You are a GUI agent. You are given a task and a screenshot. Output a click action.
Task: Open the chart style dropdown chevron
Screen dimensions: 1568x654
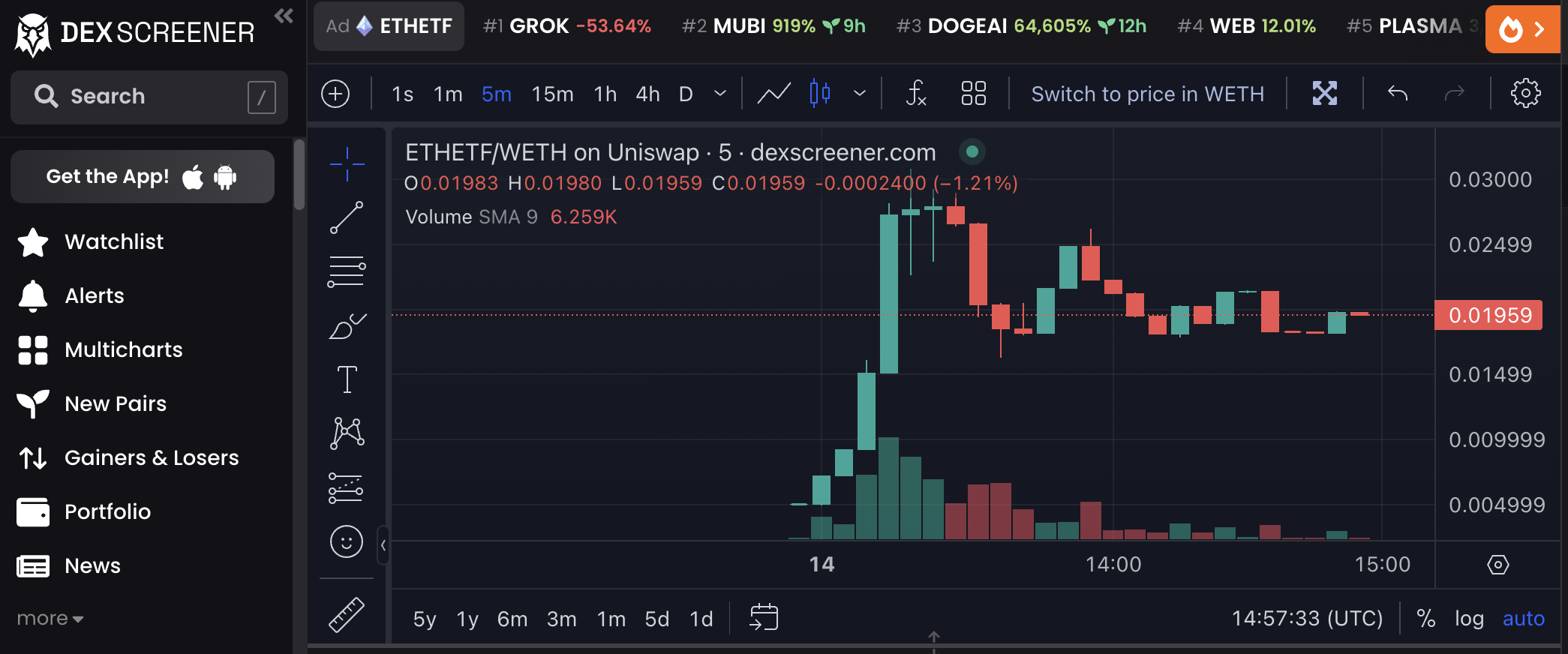(x=860, y=94)
